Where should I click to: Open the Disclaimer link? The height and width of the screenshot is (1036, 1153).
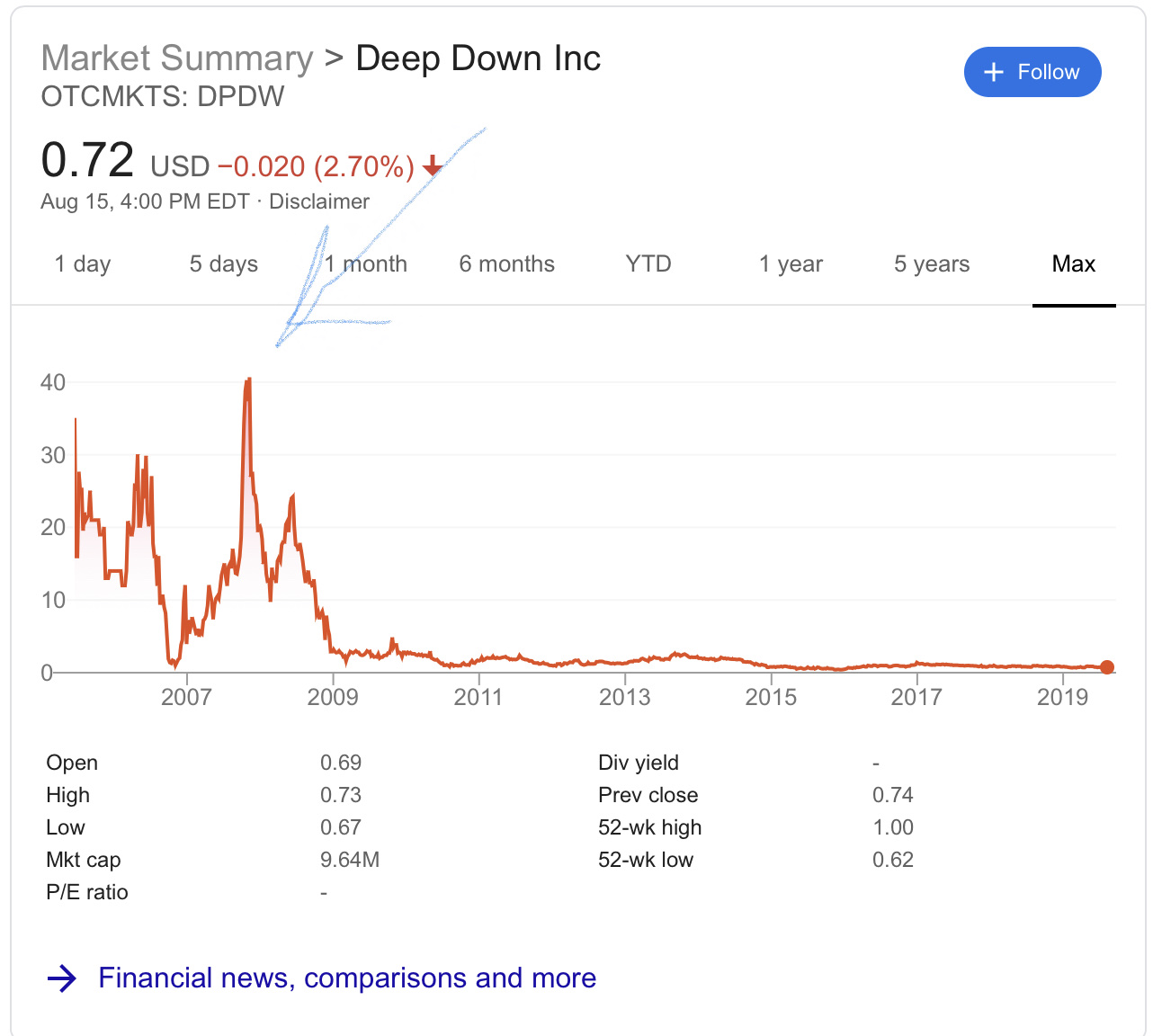point(319,201)
